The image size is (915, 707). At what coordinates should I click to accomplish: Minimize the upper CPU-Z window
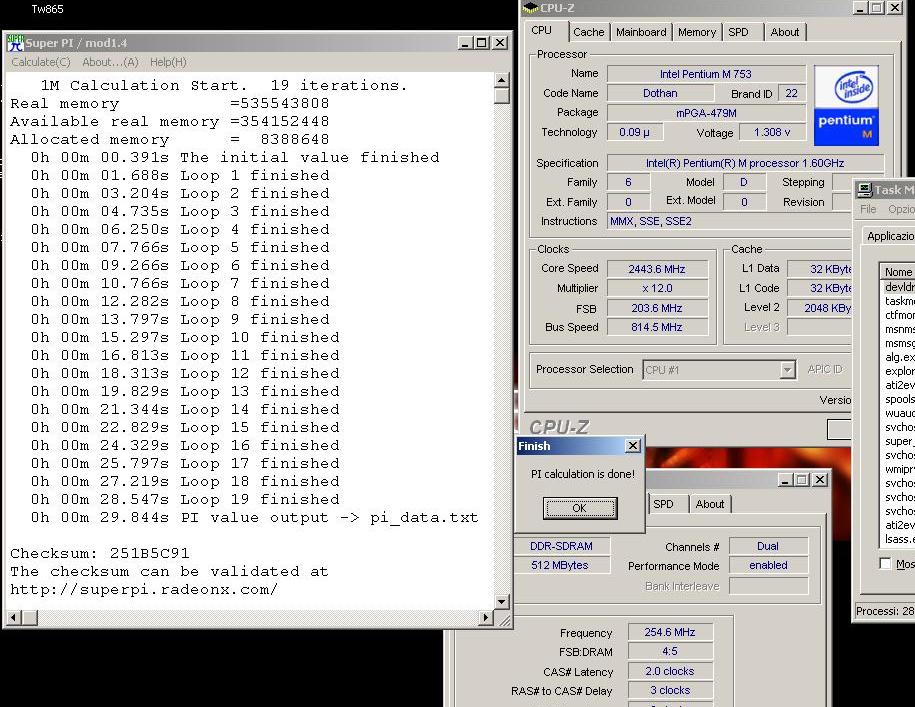860,8
